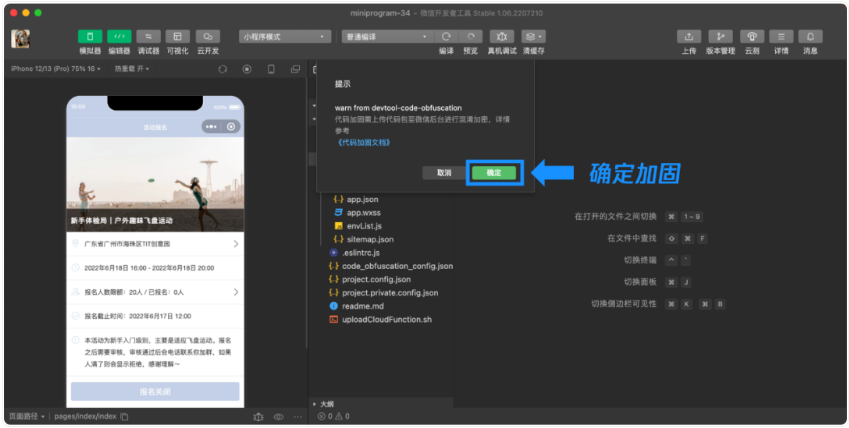The width and height of the screenshot is (849, 428).
Task: Detach the simulator window icon
Action: click(295, 69)
